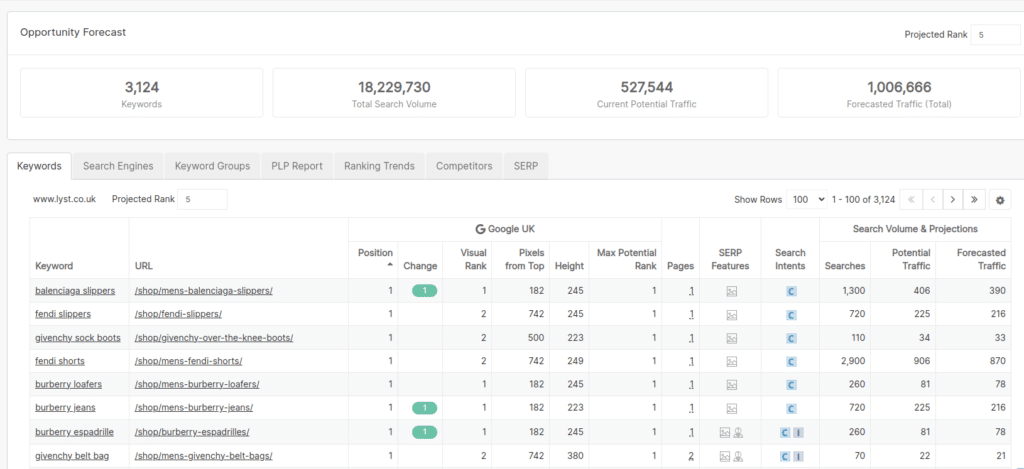The image size is (1024, 469).
Task: Open the /shop/mens-burberry-loafers/ URL link
Action: tap(197, 385)
